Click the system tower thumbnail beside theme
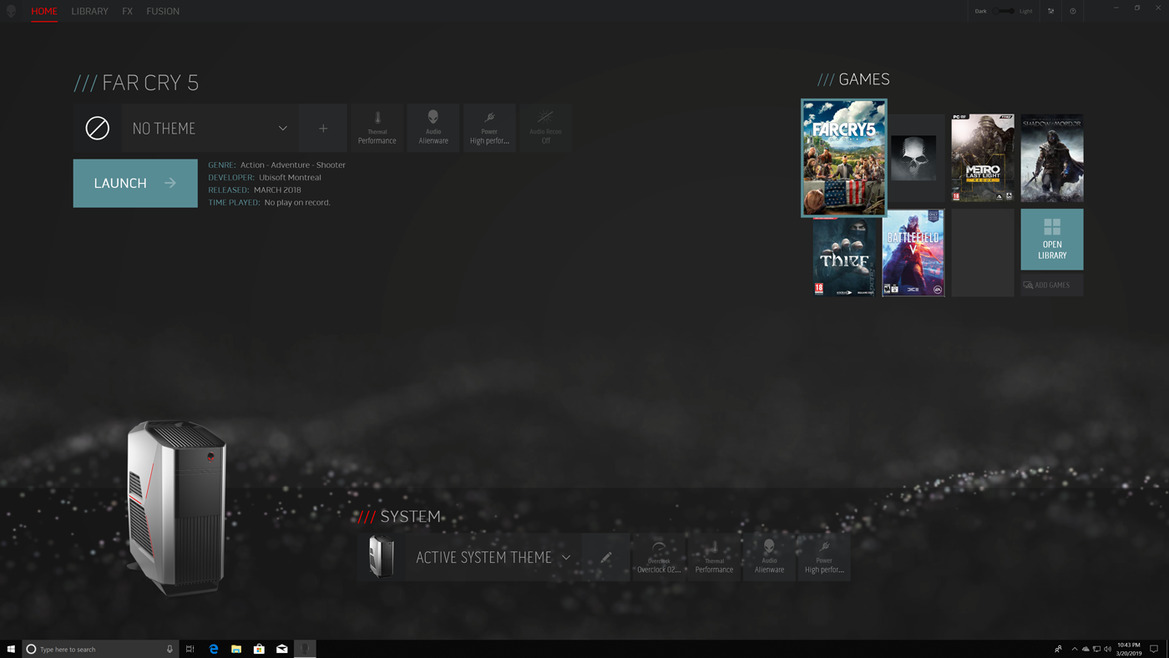Screen dimensions: 1169x658 click(x=381, y=557)
